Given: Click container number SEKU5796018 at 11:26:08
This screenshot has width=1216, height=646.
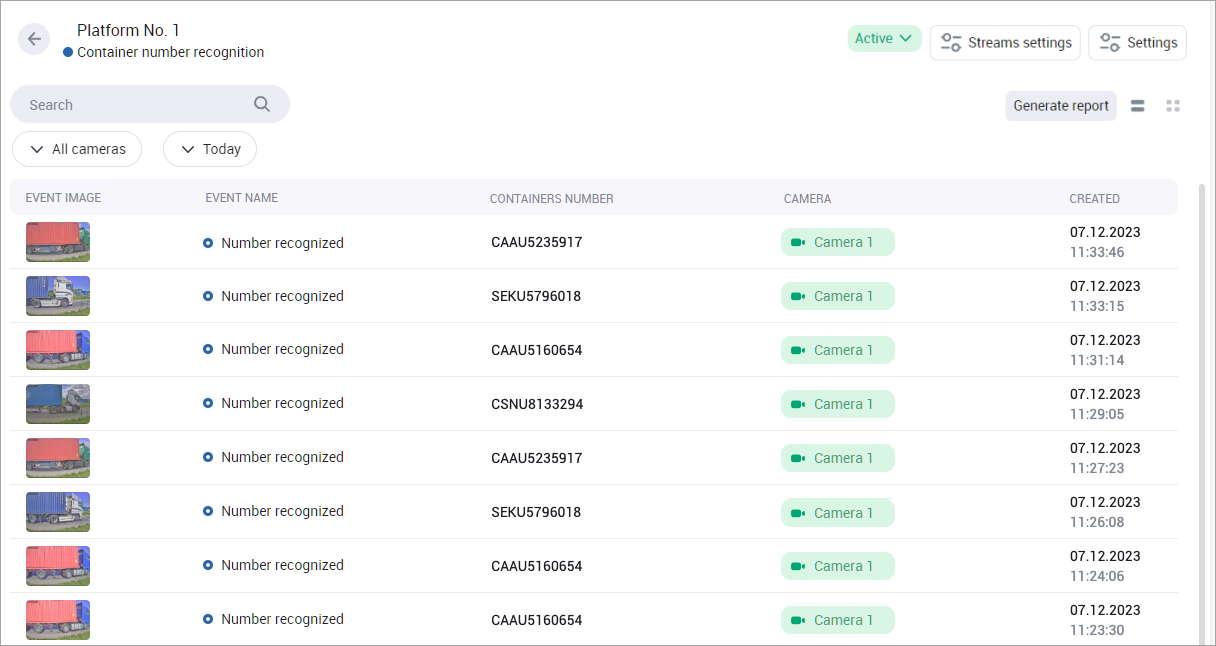Looking at the screenshot, I should click(x=536, y=512).
